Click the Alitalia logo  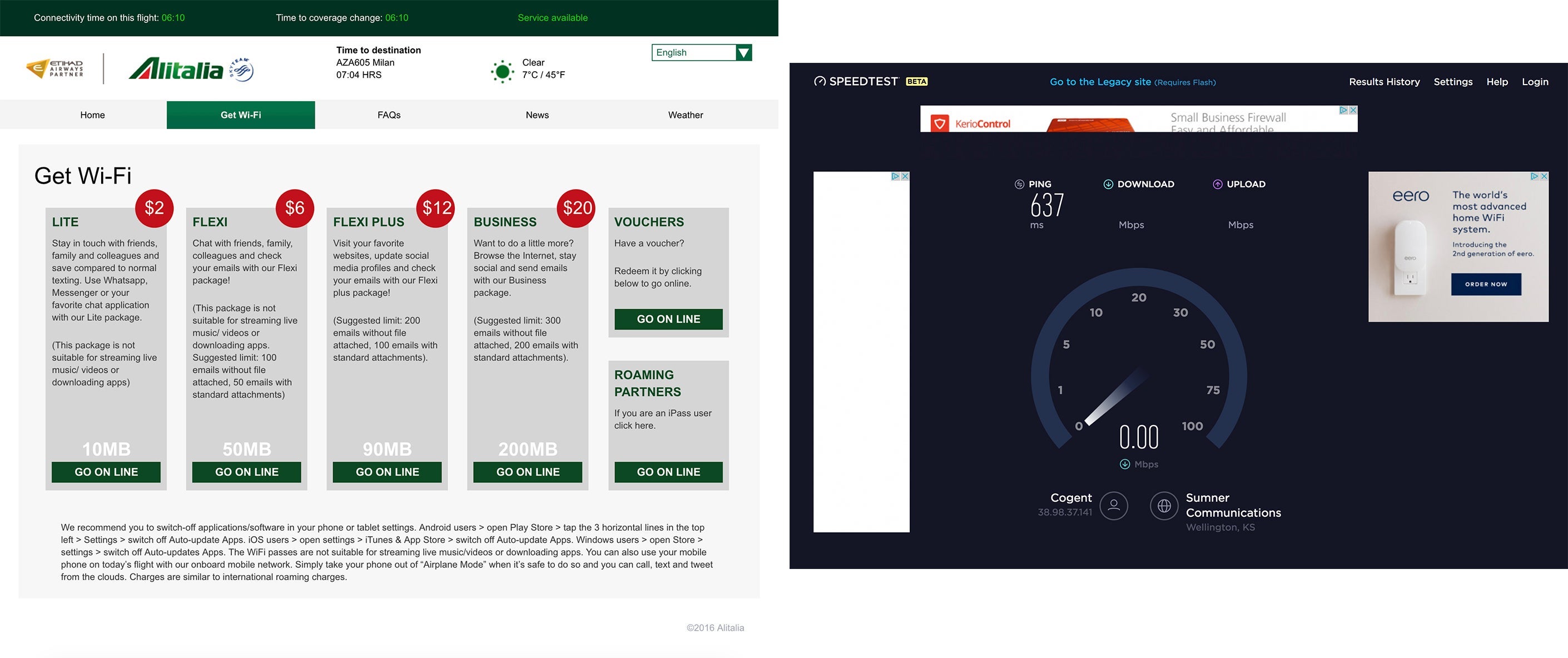(176, 70)
